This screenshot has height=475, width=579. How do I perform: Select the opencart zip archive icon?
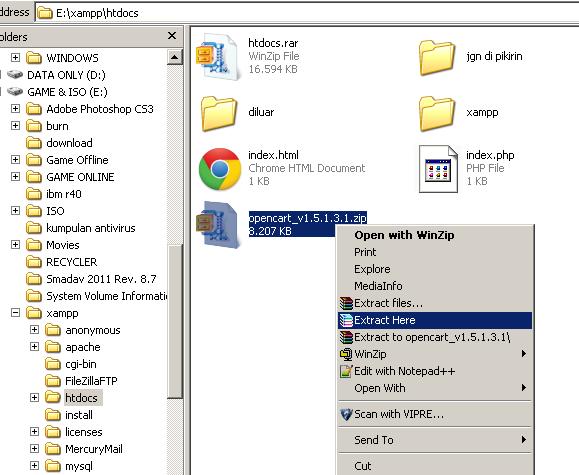click(x=218, y=225)
